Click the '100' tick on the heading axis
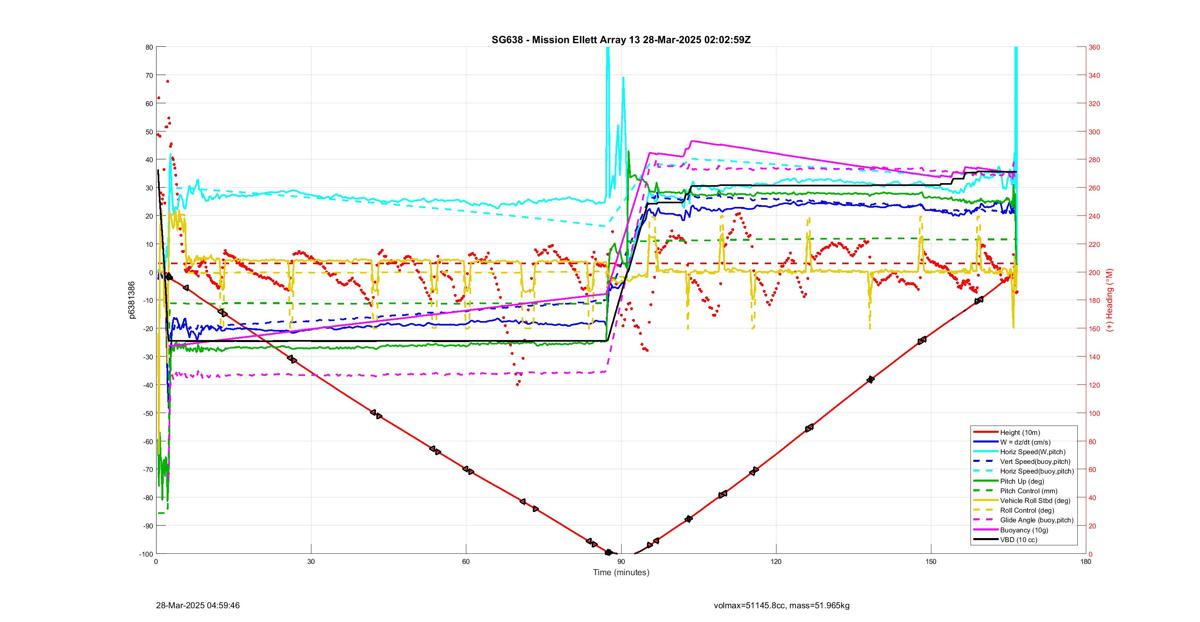The image size is (1200, 622). pos(1095,413)
